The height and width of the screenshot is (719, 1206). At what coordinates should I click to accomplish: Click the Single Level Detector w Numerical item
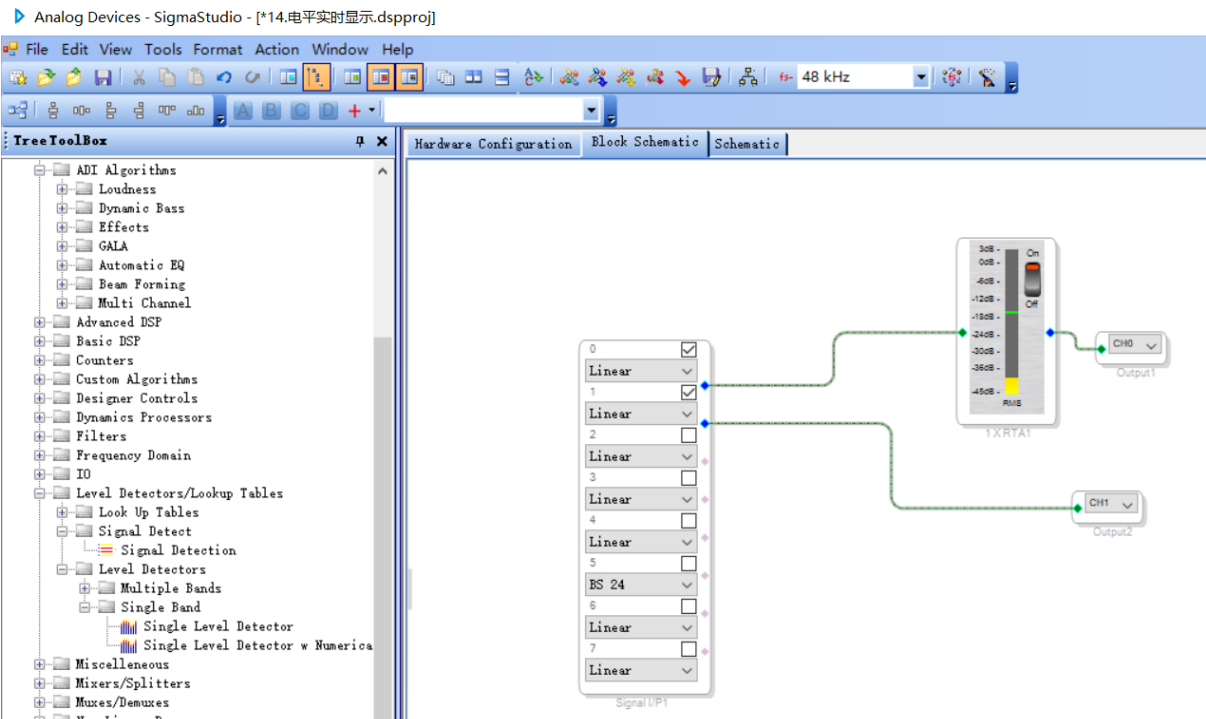[x=258, y=645]
